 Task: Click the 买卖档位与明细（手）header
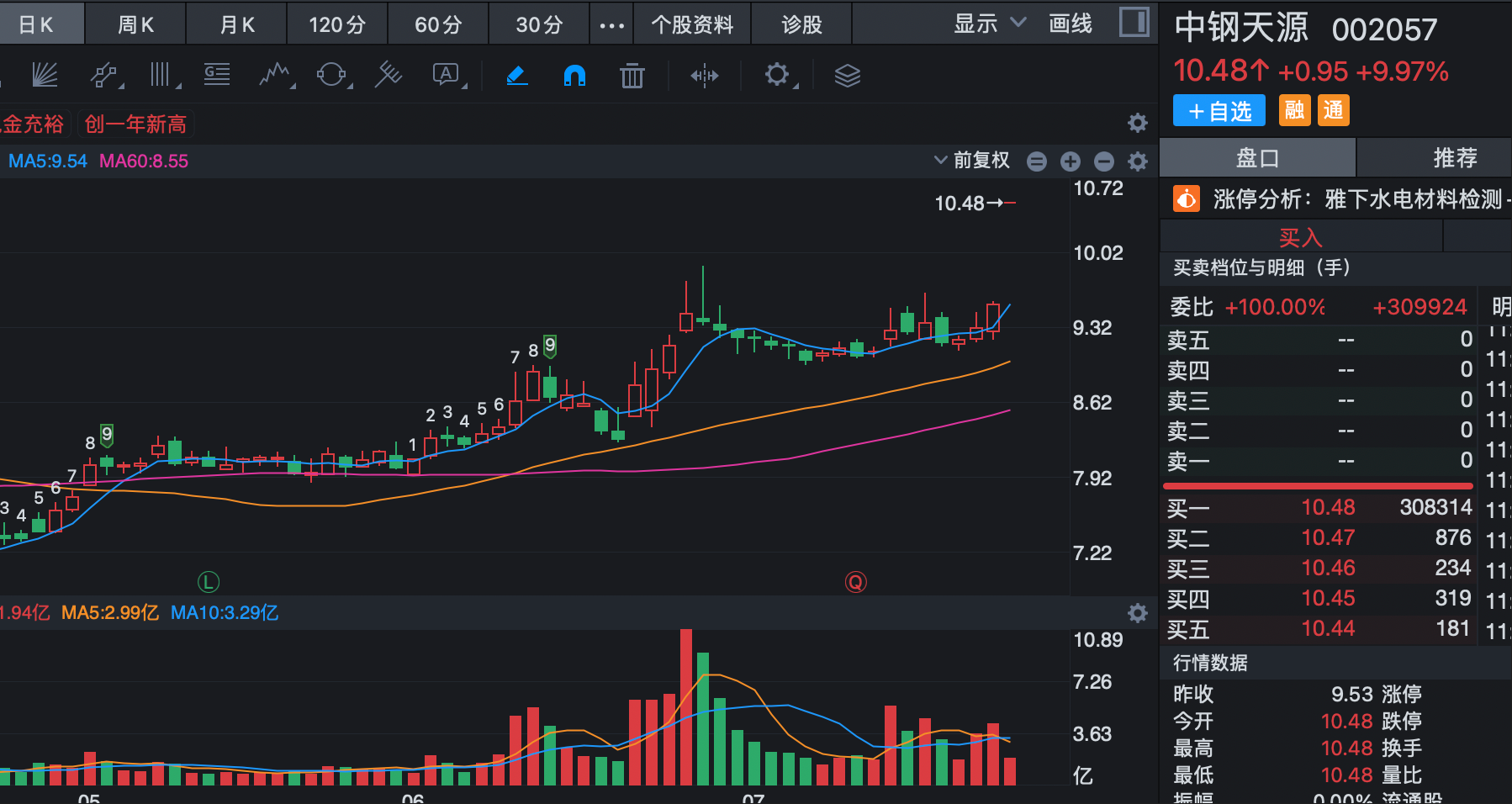coord(1261,267)
